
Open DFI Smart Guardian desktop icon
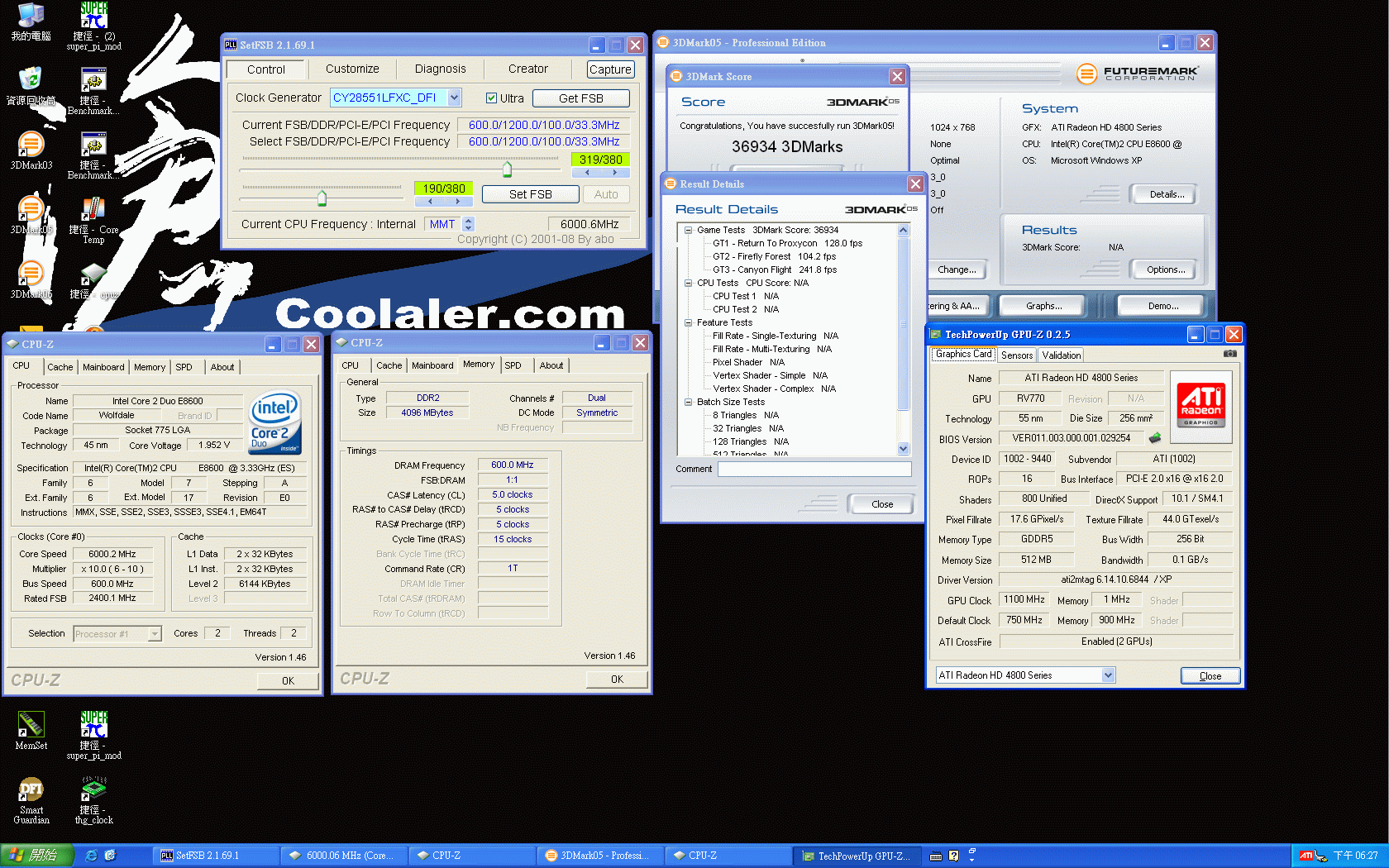(x=31, y=800)
